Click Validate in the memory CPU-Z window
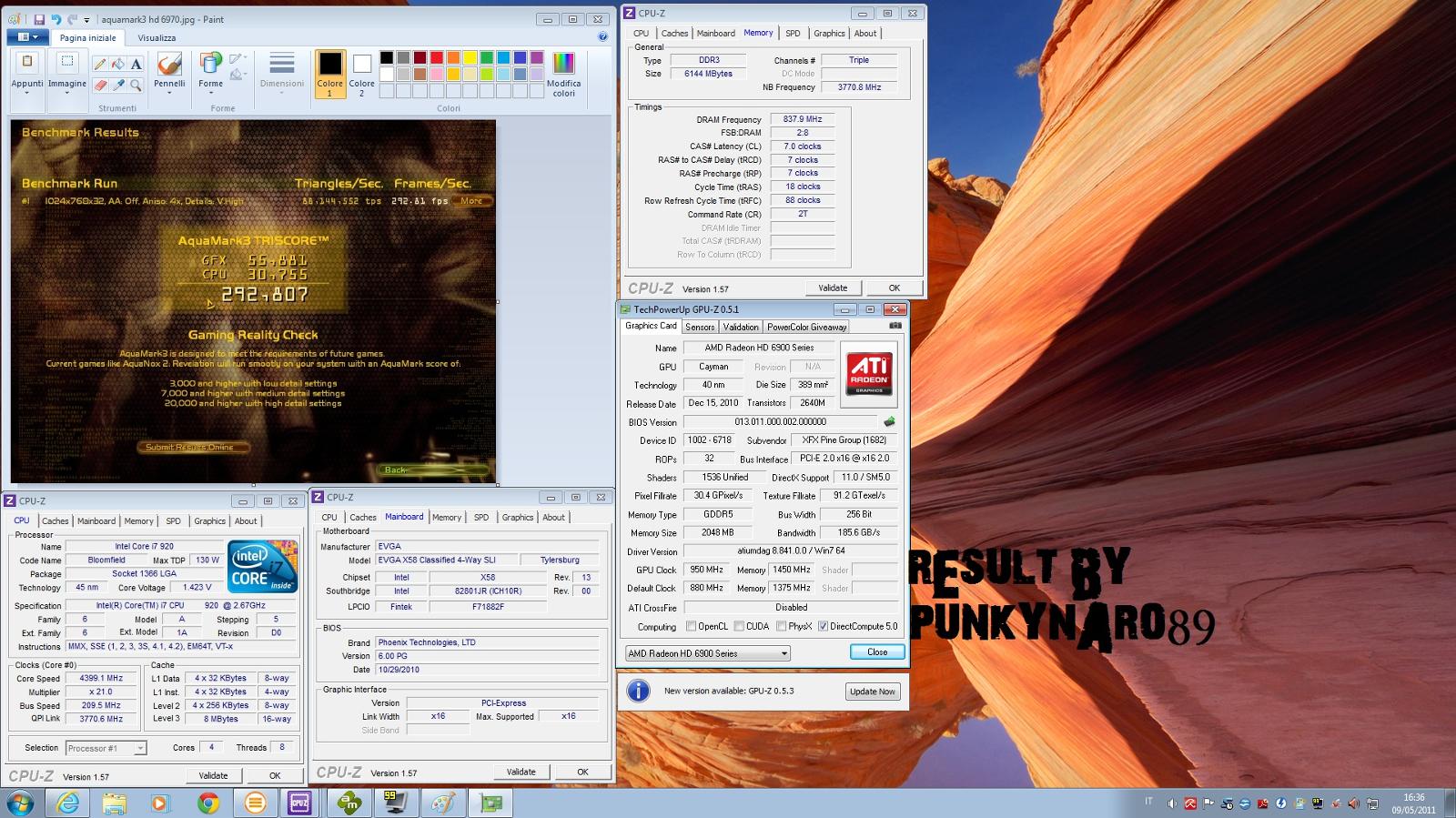This screenshot has height=818, width=1456. point(833,288)
